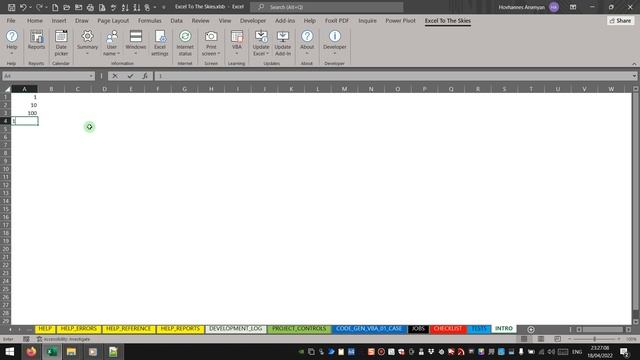
Task: Expand the formula bar with arrow
Action: (634, 76)
